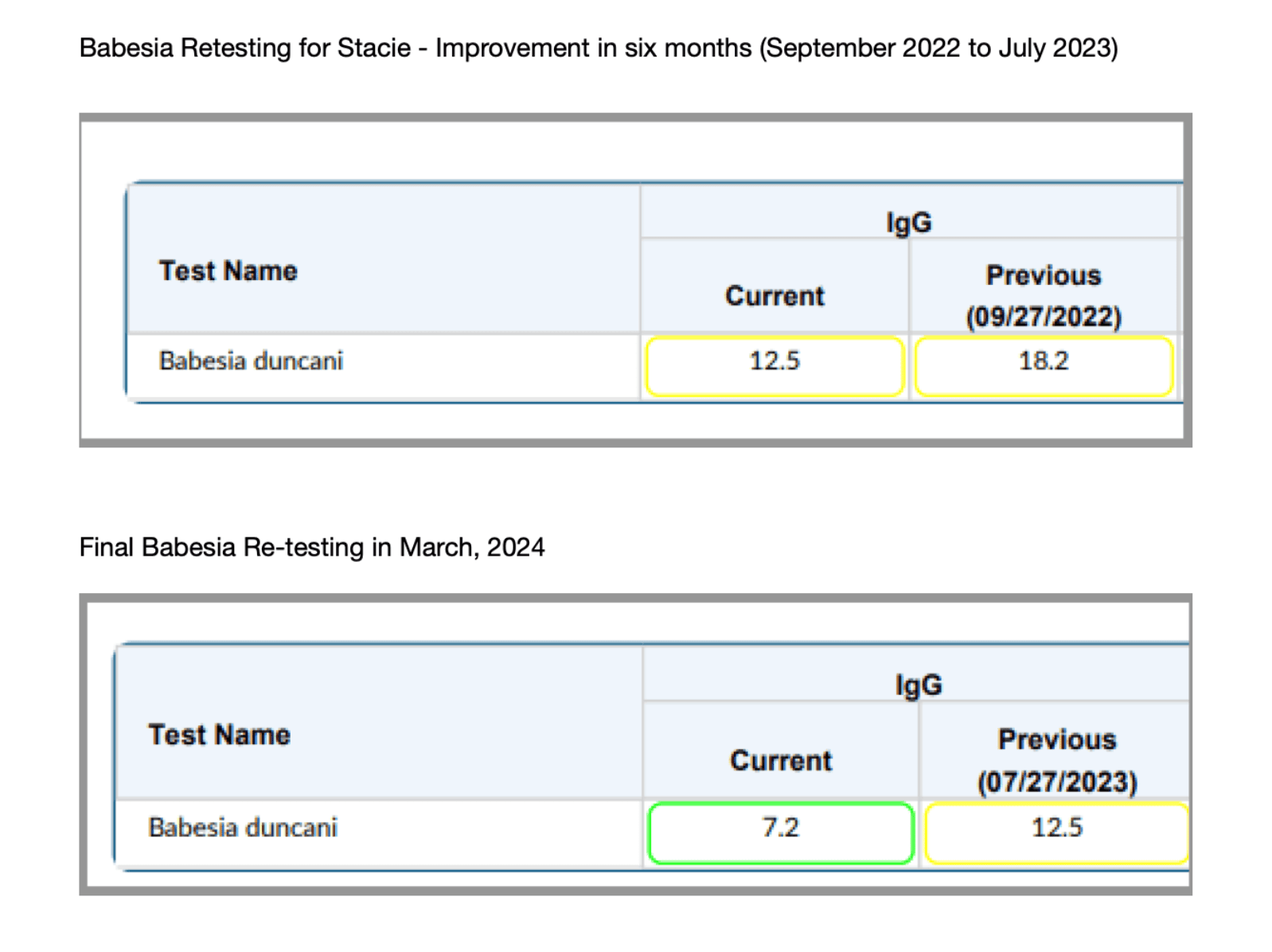The width and height of the screenshot is (1272, 952).
Task: Click the 12.5 current value in first table
Action: [774, 361]
